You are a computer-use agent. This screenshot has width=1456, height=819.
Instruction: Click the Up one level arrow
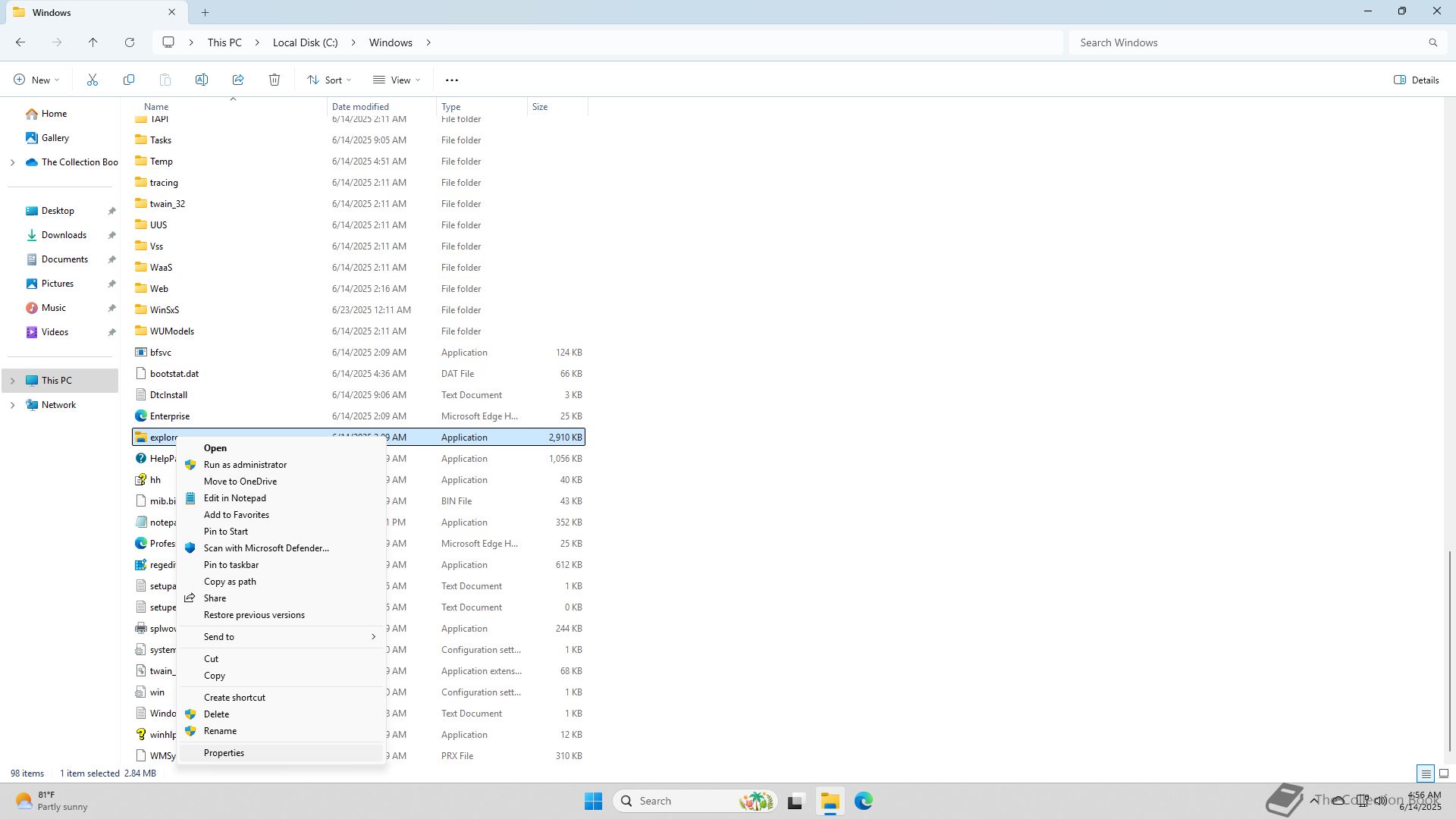tap(93, 42)
